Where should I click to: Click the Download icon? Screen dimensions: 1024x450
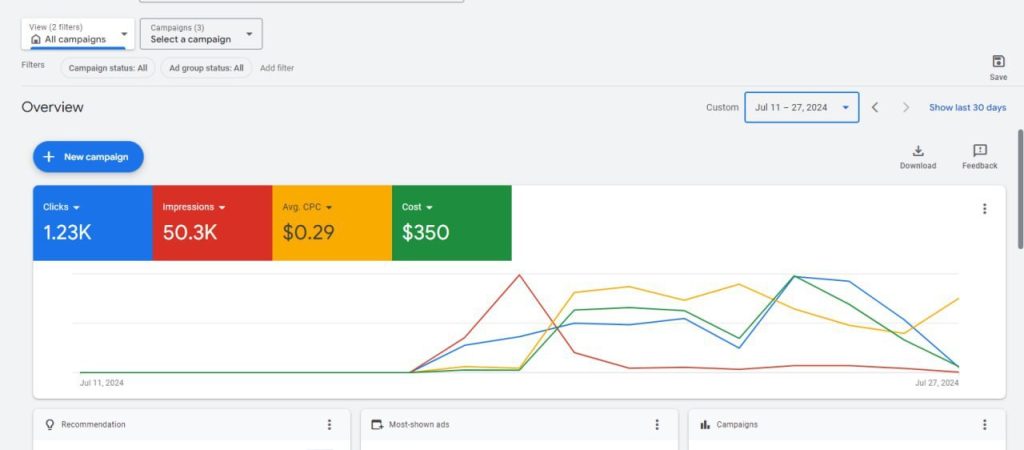coord(918,151)
